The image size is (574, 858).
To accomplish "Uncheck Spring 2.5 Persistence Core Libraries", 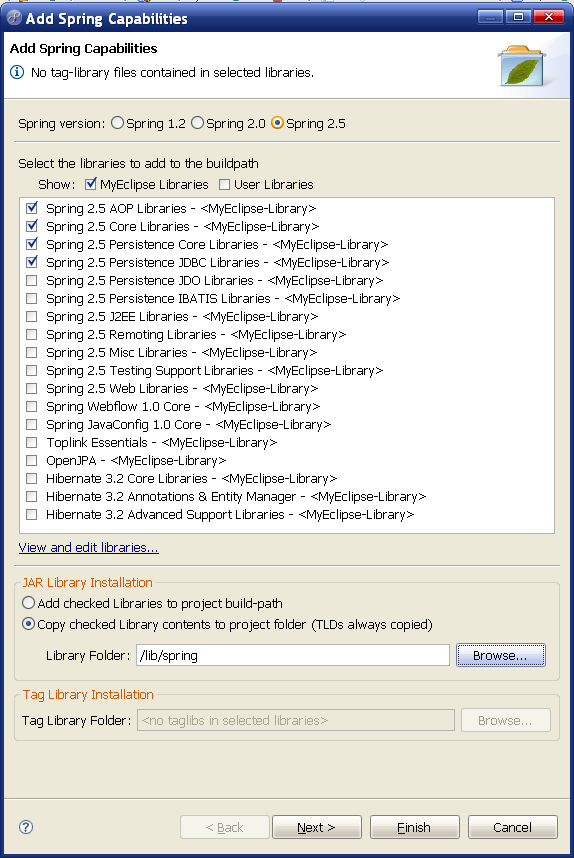I will tap(32, 245).
